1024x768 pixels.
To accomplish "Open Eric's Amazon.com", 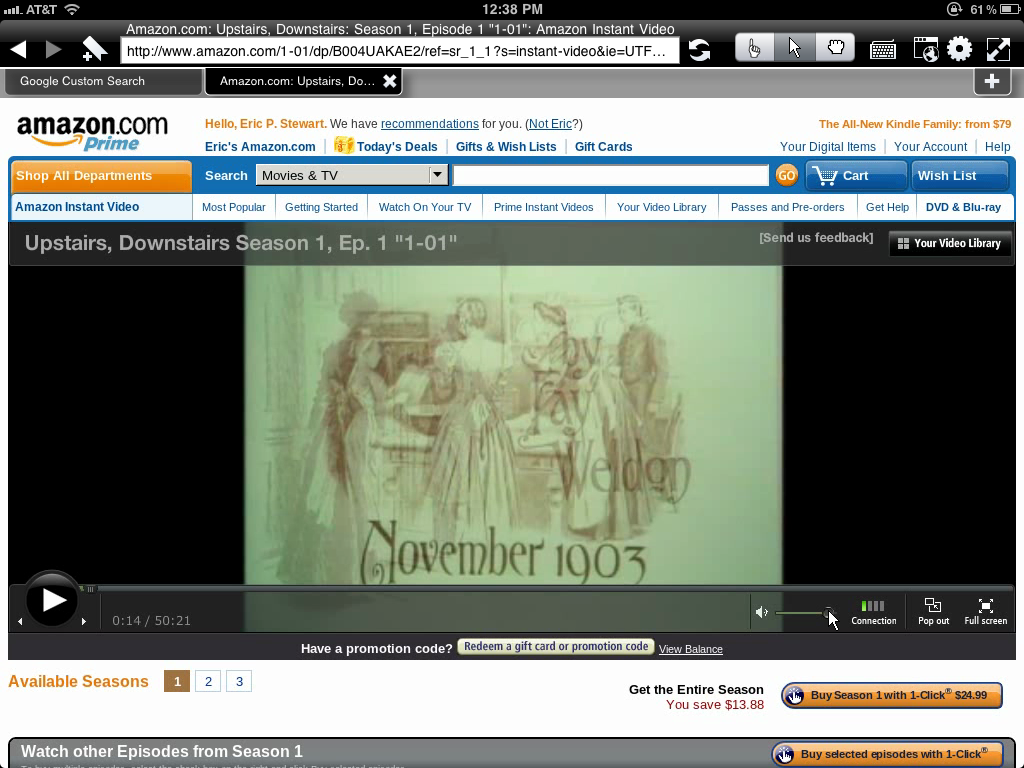I will pyautogui.click(x=260, y=147).
